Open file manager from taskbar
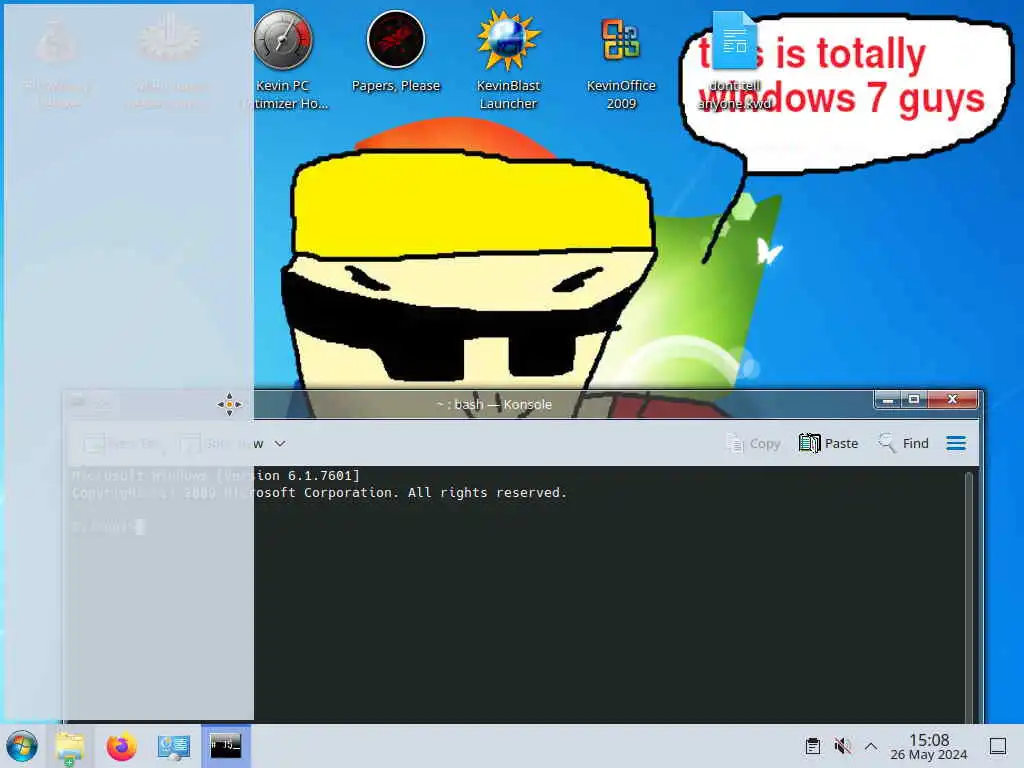Viewport: 1024px width, 768px height. pyautogui.click(x=69, y=746)
